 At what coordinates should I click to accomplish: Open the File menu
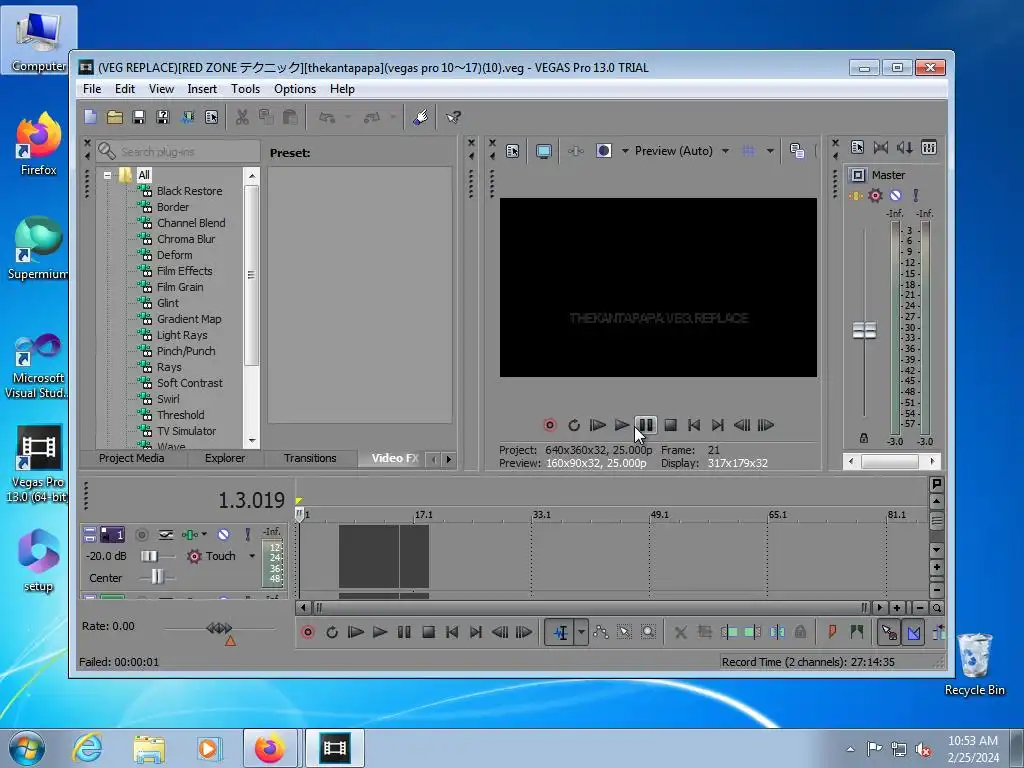[92, 89]
